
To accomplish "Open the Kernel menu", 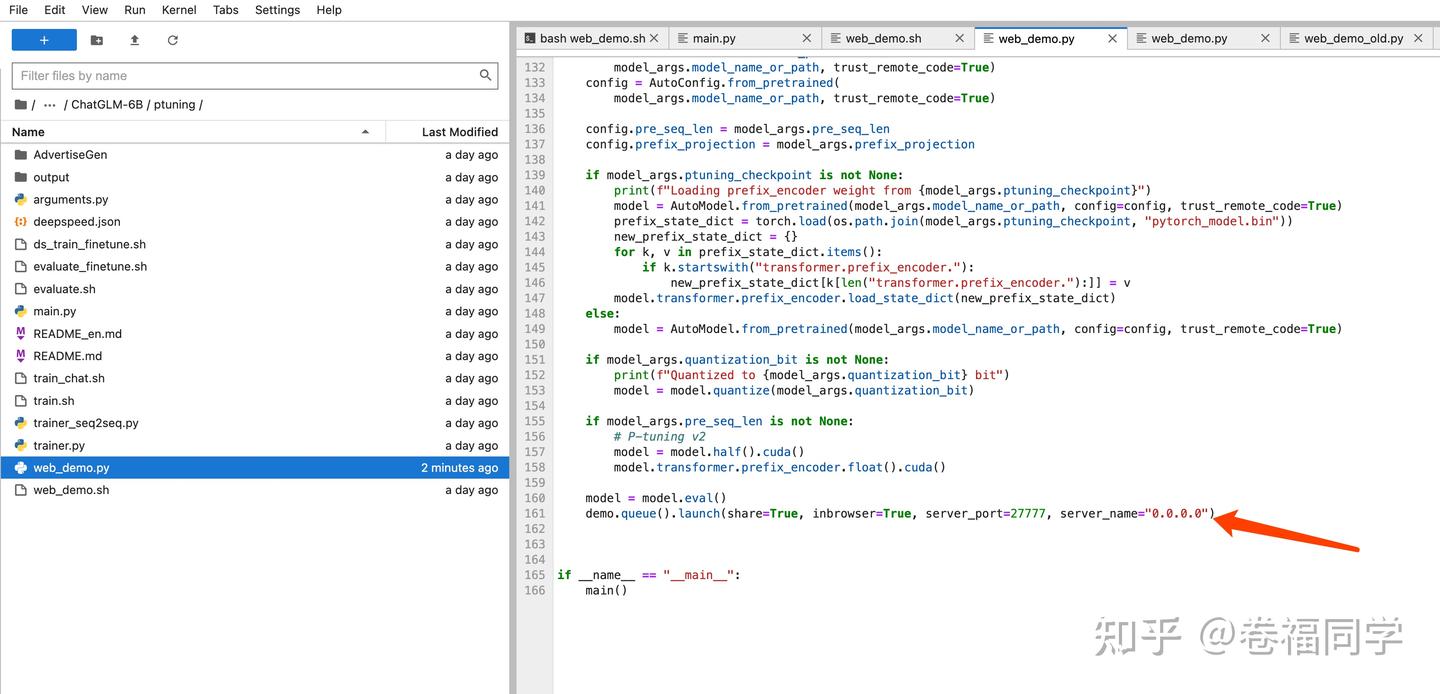I will (179, 10).
